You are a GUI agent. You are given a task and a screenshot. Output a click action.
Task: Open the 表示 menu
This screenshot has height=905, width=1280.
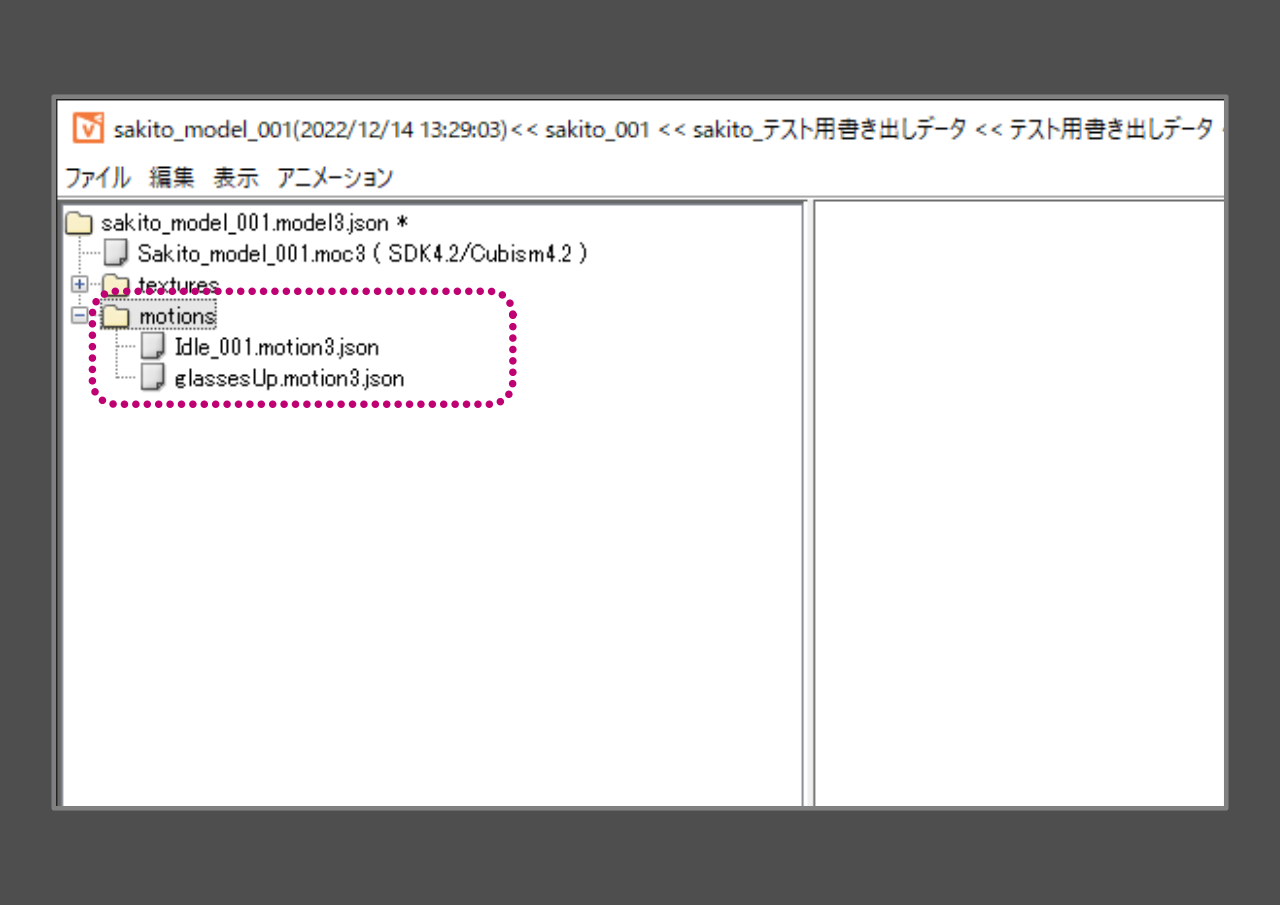click(236, 178)
